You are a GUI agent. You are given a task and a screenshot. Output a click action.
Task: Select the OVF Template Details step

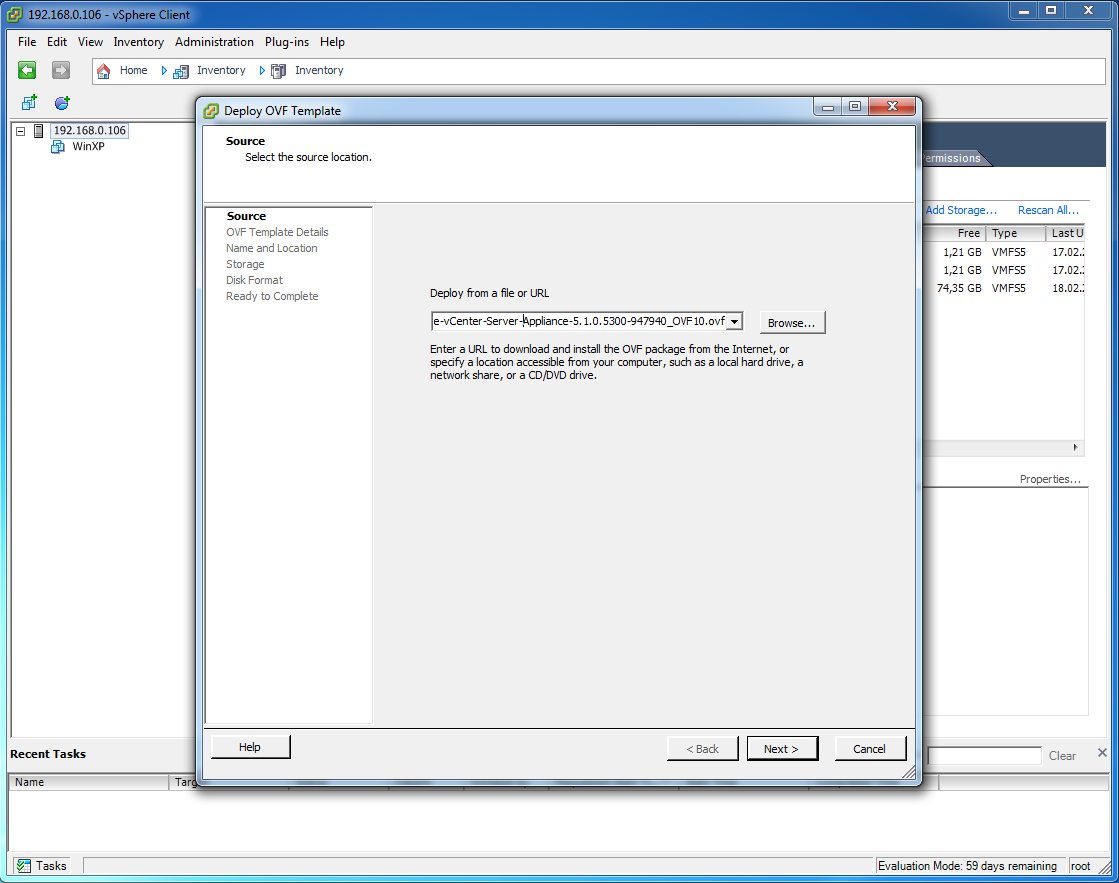coord(278,232)
